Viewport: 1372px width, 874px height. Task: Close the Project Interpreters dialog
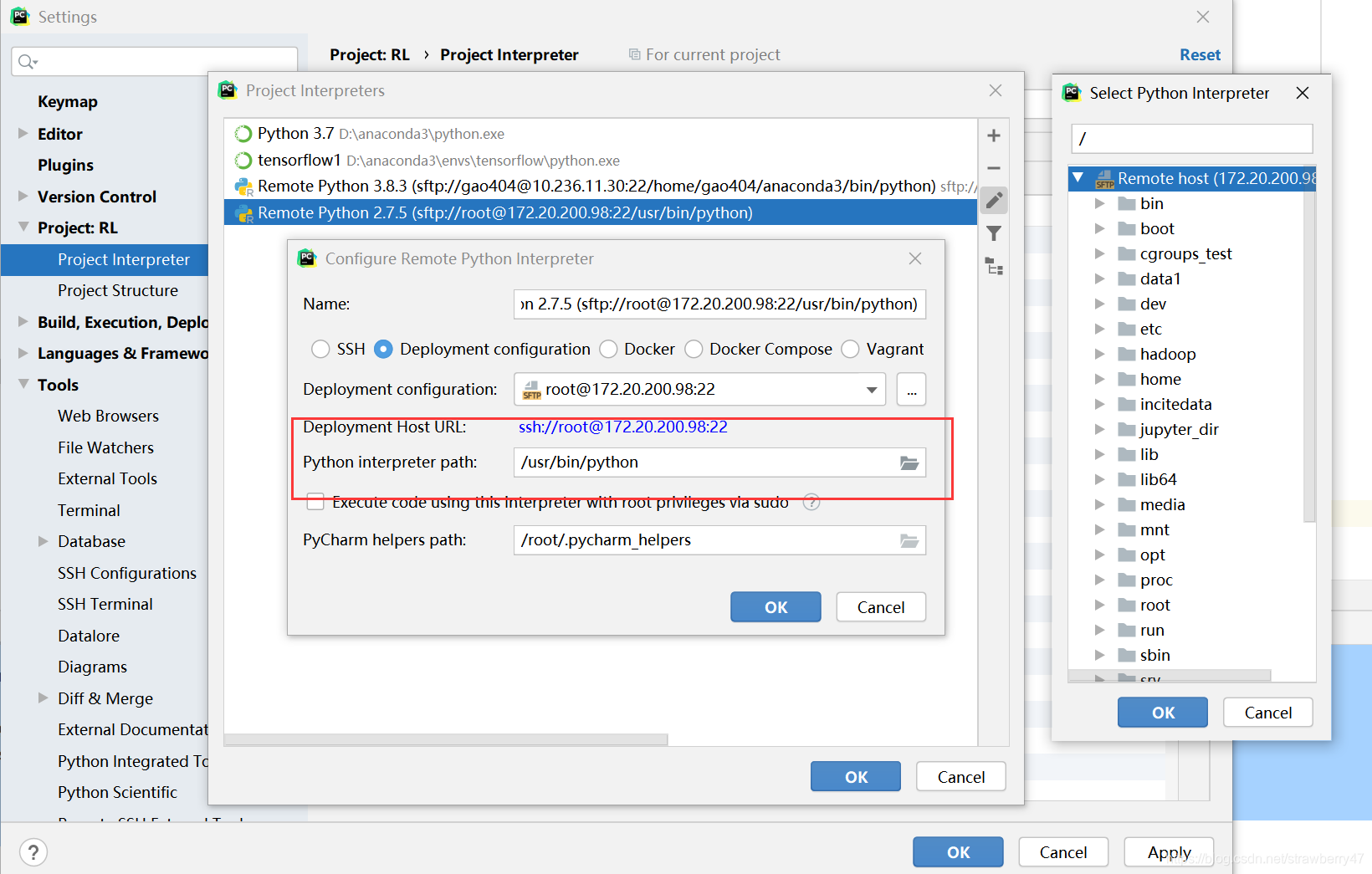pos(996,90)
